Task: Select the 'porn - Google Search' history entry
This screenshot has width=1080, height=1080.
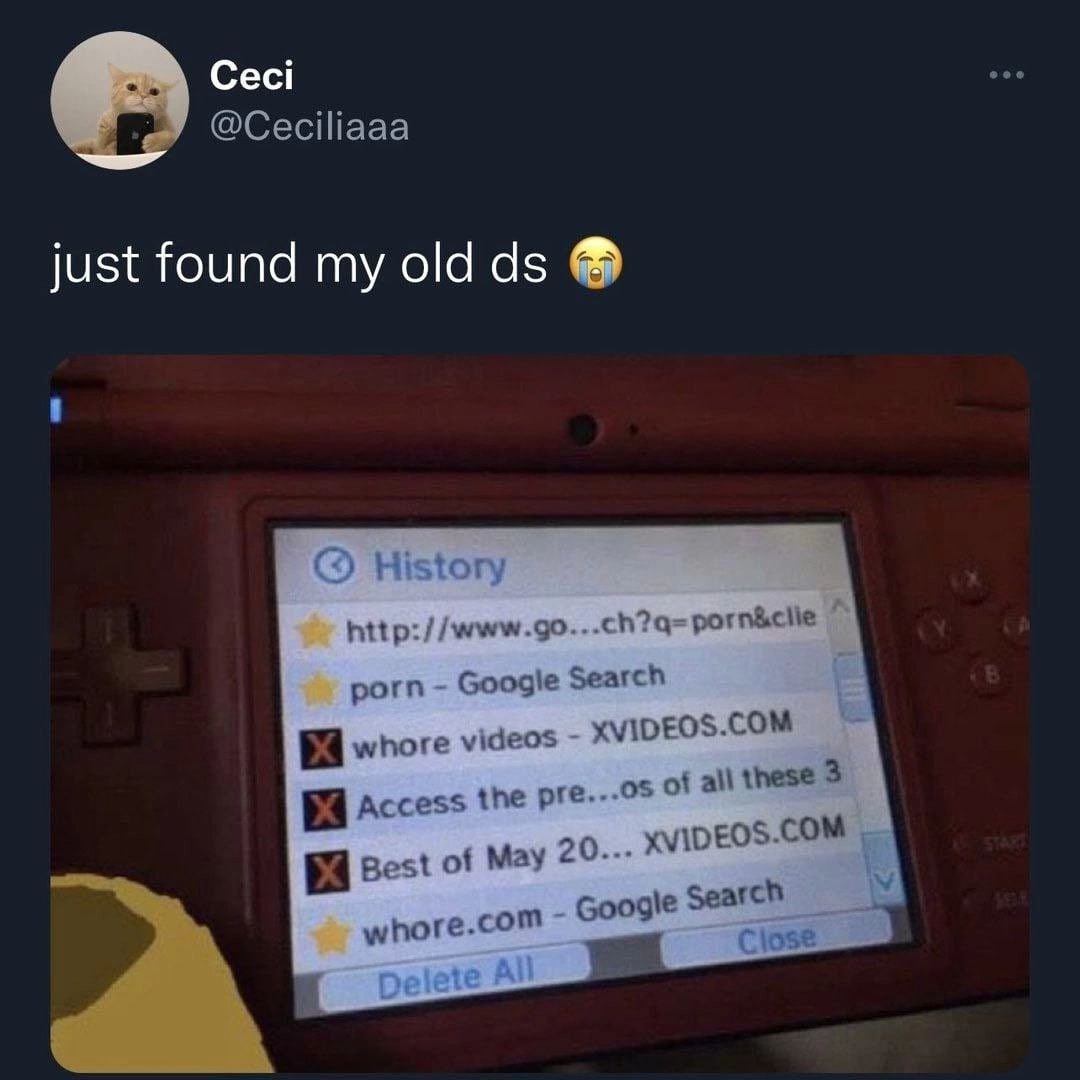Action: coord(561,682)
